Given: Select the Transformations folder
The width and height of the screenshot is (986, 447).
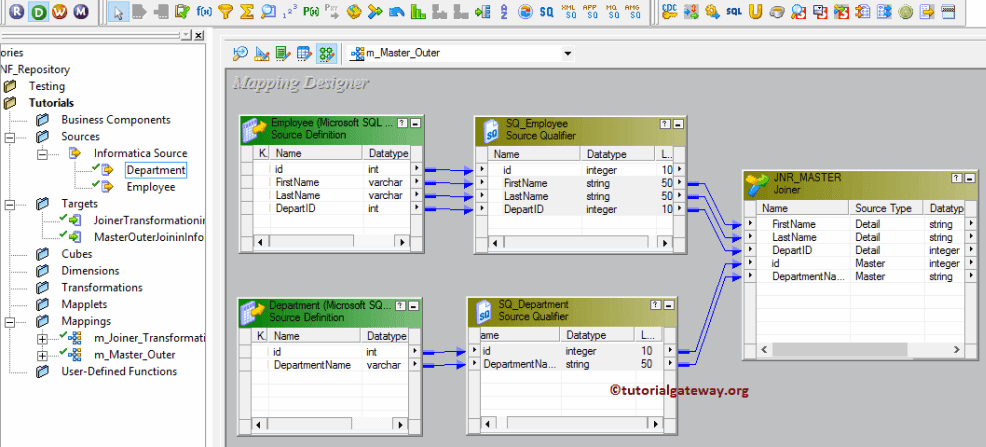Looking at the screenshot, I should click(x=102, y=287).
